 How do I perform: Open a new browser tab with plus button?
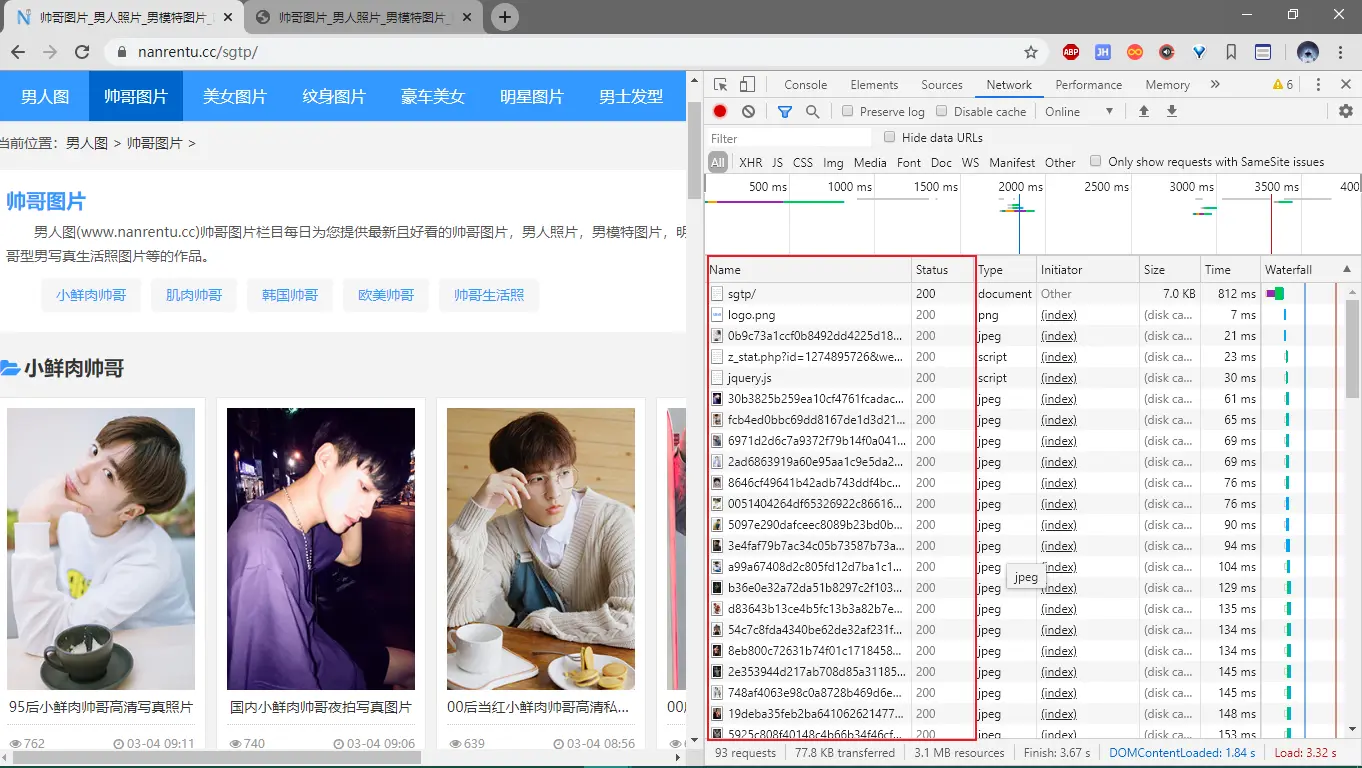[505, 17]
